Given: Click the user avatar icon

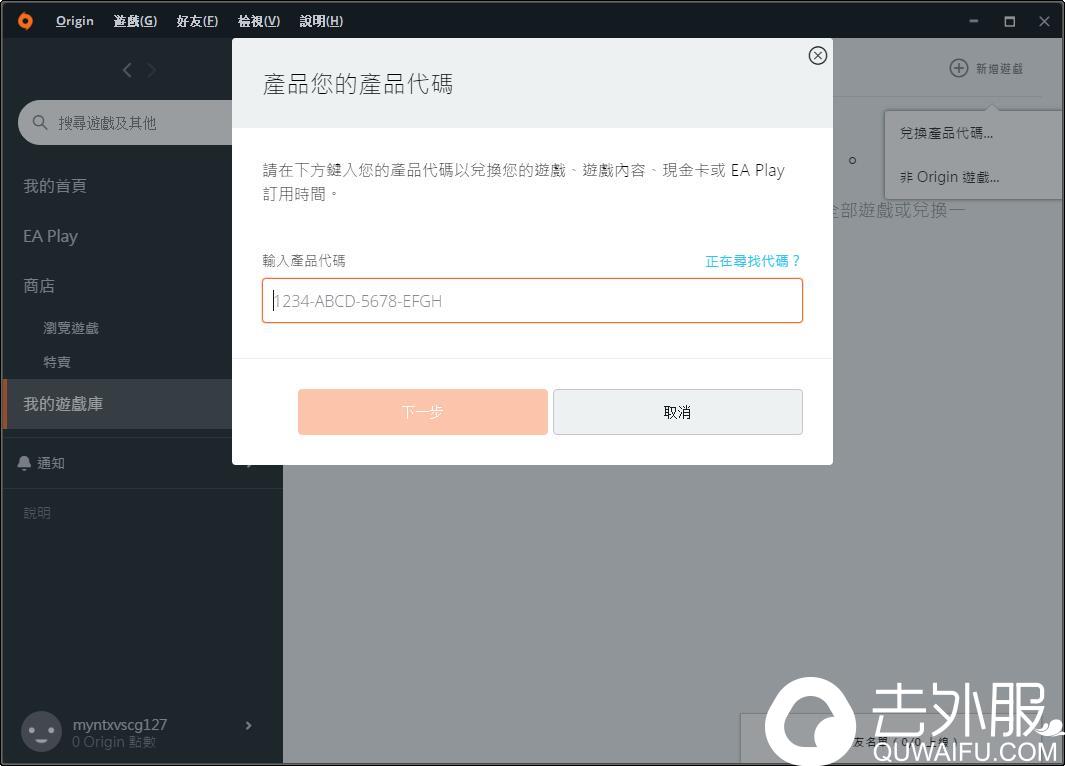Looking at the screenshot, I should tap(41, 731).
